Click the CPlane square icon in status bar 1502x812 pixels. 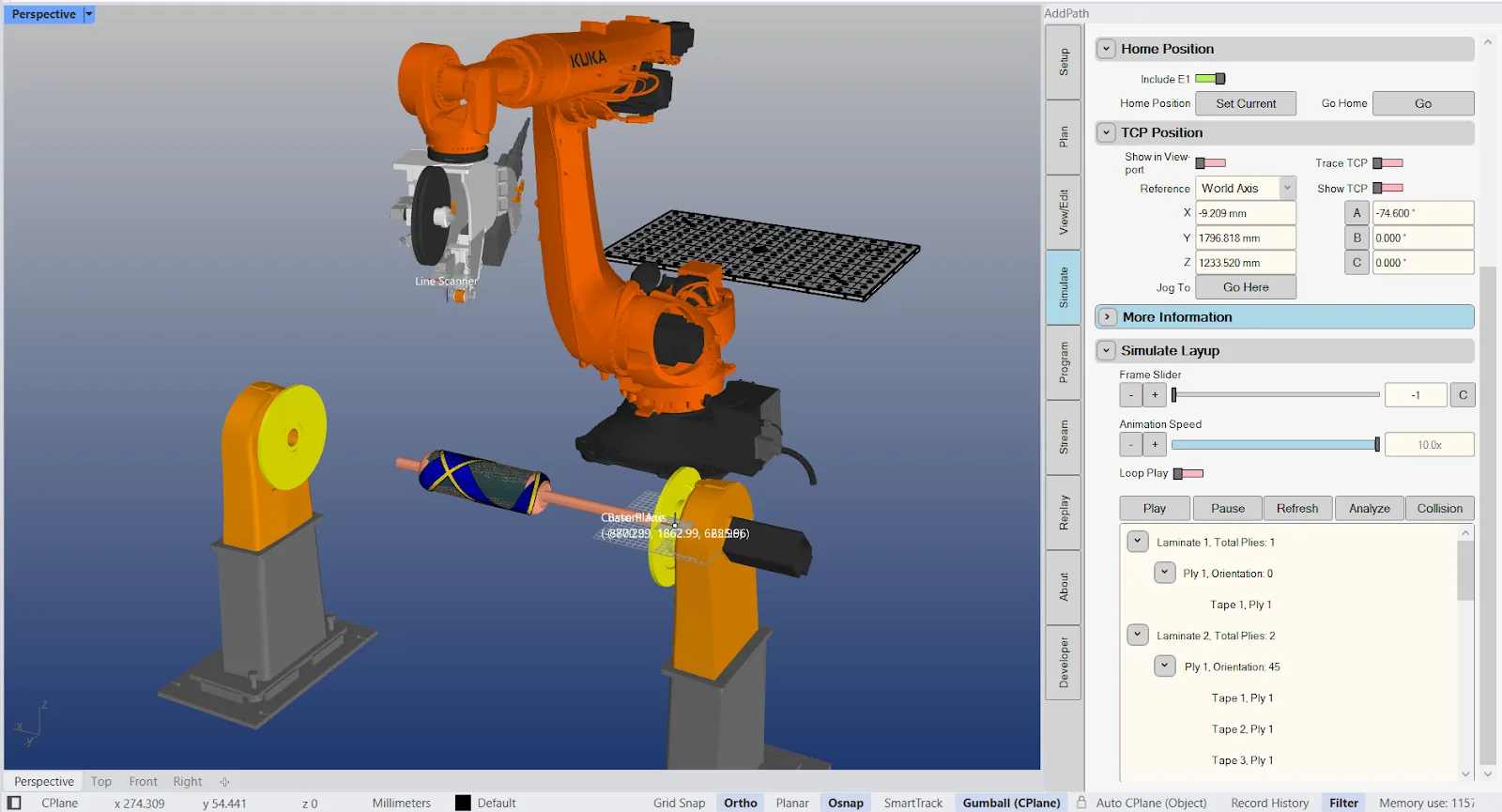pyautogui.click(x=14, y=803)
